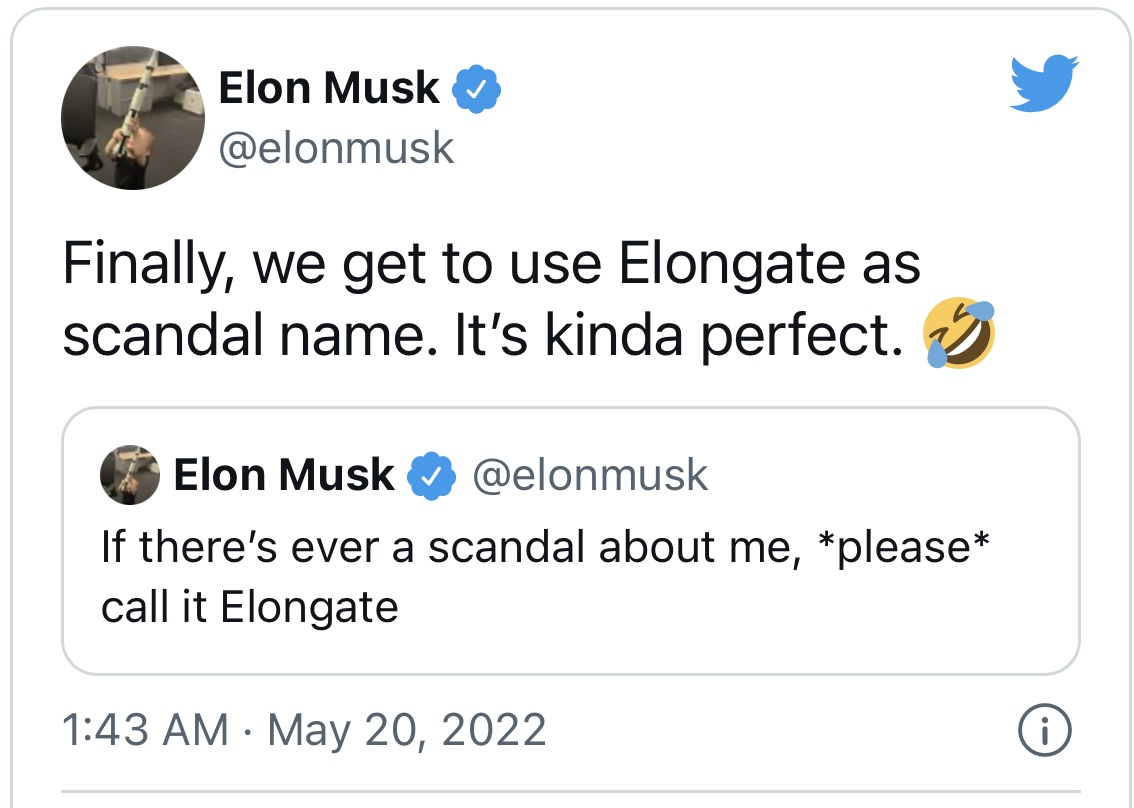Open the tweet info icon
This screenshot has height=808, width=1134.
1044,730
